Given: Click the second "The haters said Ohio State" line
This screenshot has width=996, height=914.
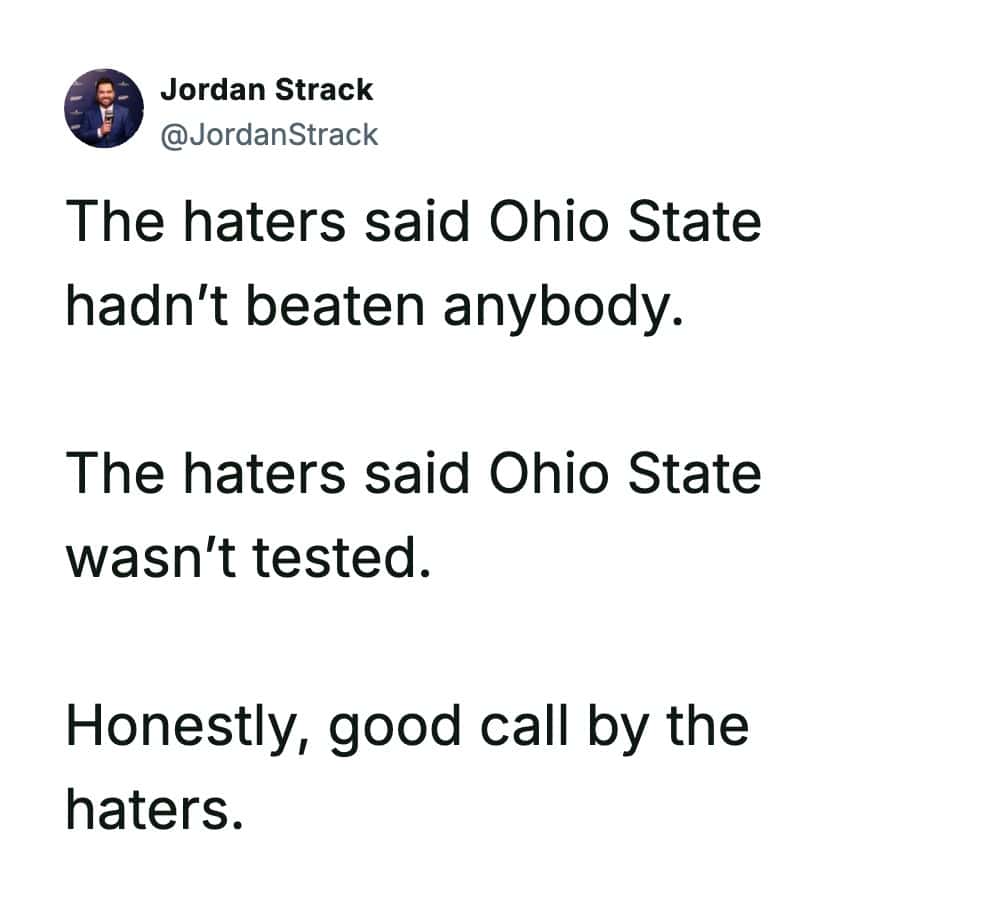Looking at the screenshot, I should (x=413, y=474).
